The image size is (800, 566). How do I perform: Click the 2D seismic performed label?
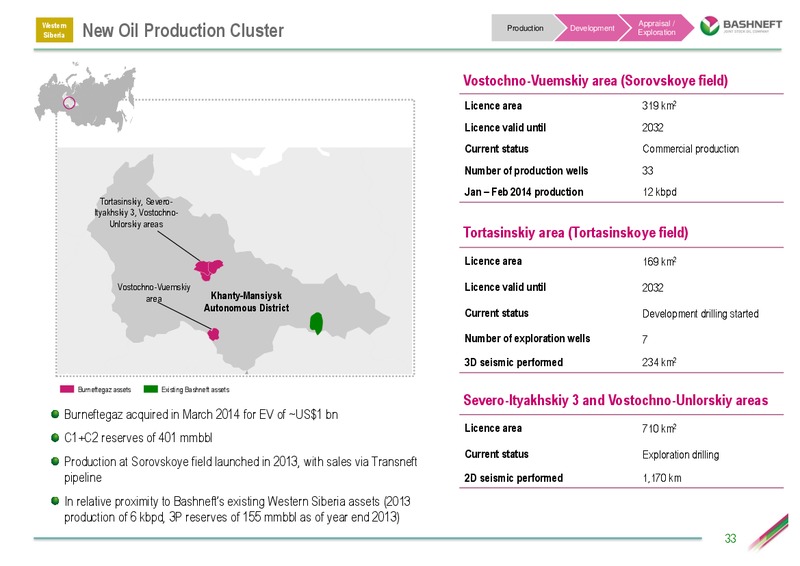click(513, 478)
